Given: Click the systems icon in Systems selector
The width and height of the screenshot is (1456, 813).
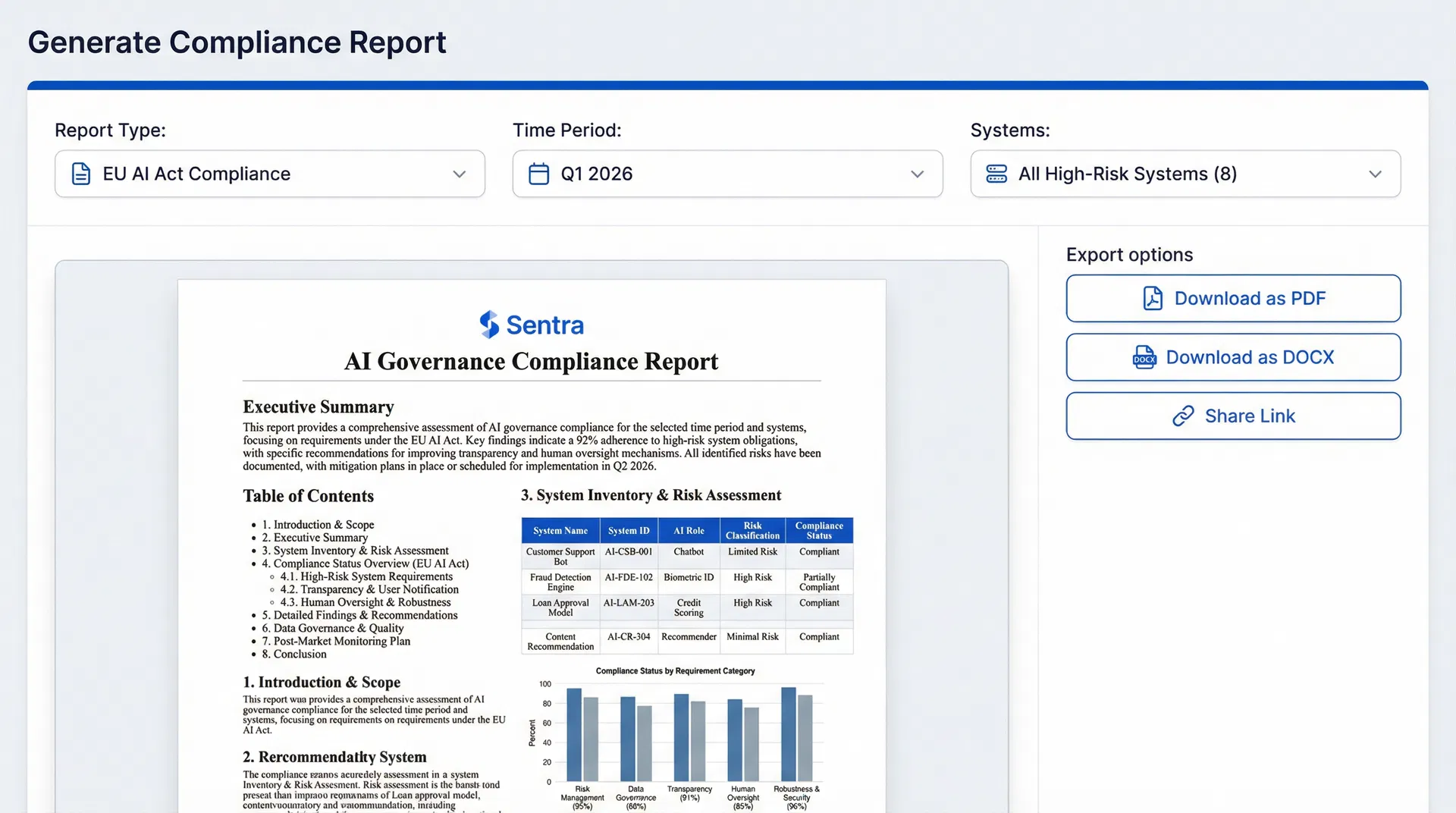Looking at the screenshot, I should [996, 174].
